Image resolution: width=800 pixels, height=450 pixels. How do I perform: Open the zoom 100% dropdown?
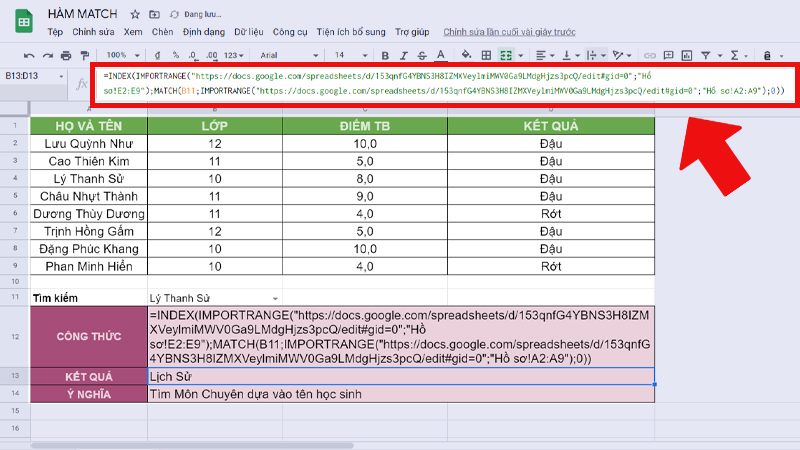122,55
